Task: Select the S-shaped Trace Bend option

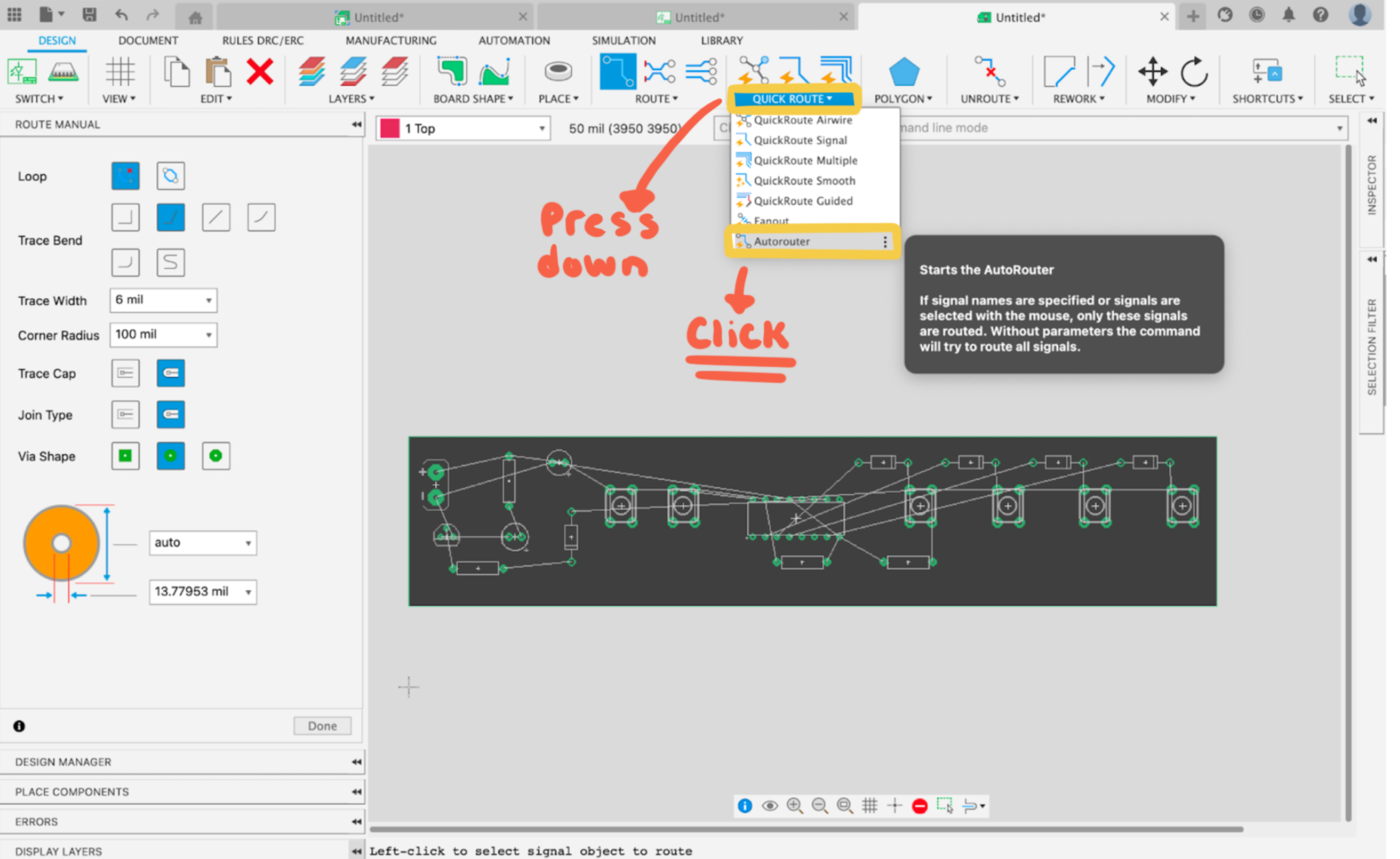Action: click(171, 262)
